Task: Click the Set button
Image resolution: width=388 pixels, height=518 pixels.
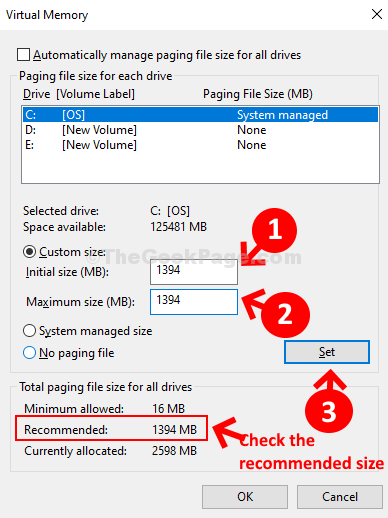Action: tap(327, 352)
